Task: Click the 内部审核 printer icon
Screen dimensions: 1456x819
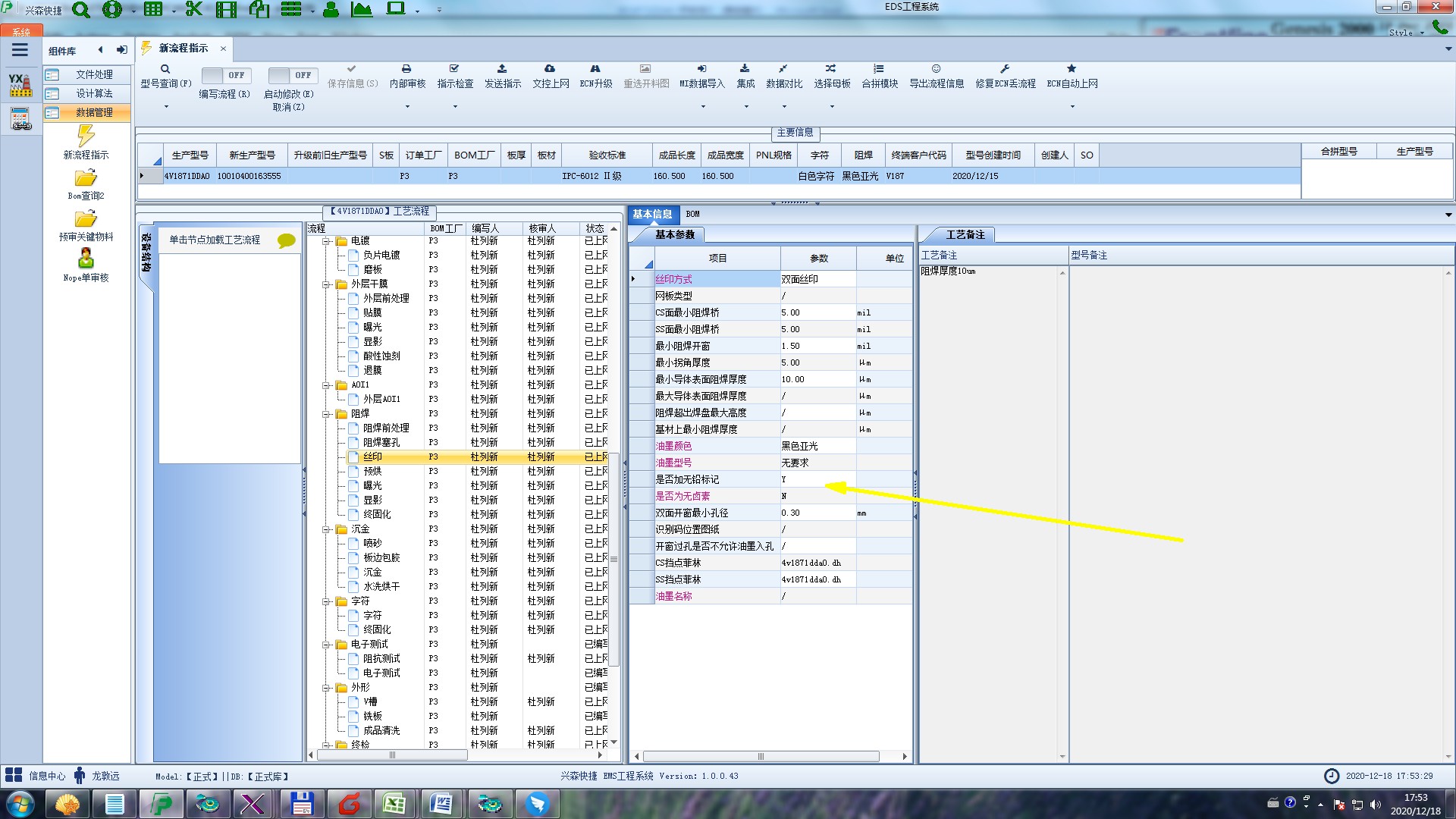Action: point(406,69)
